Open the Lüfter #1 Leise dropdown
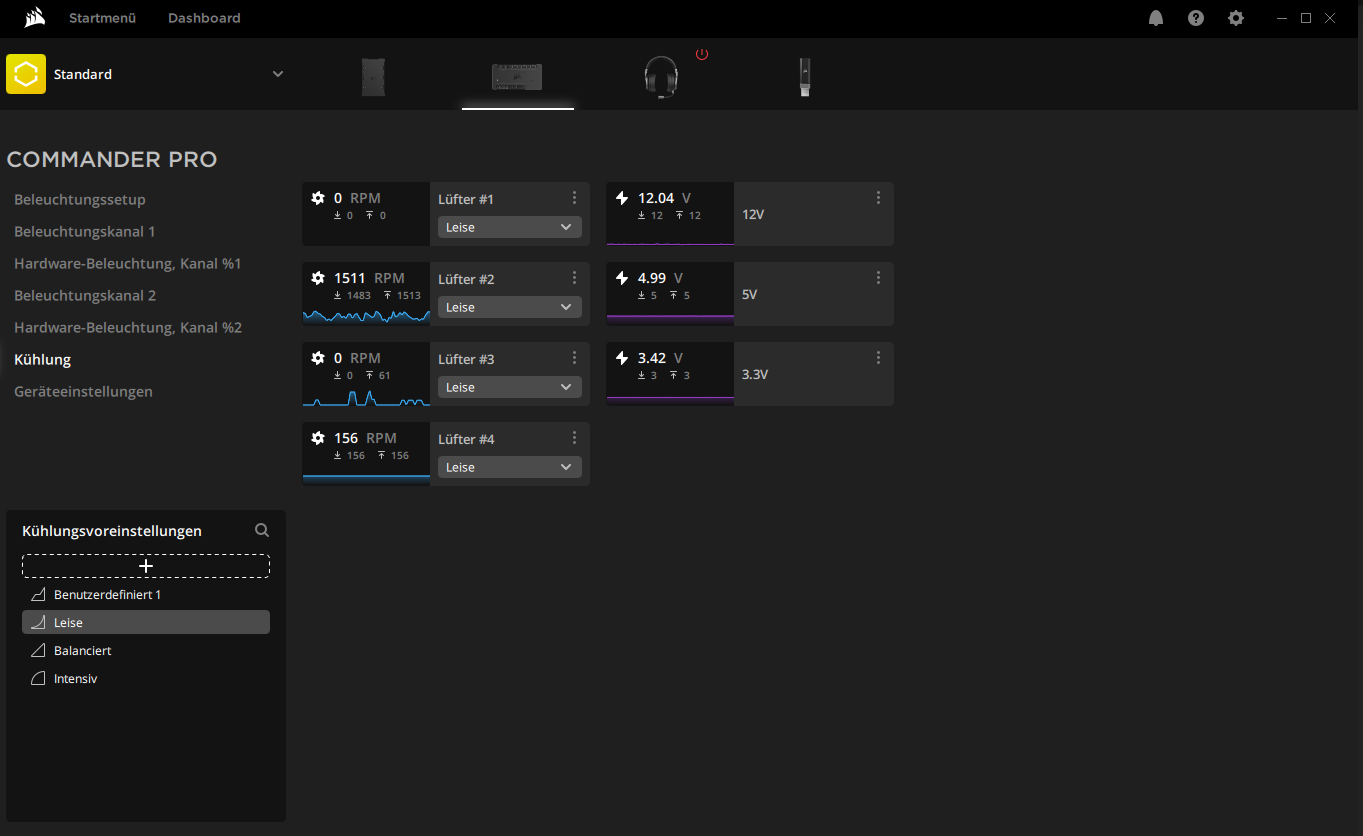The image size is (1363, 836). coord(510,227)
